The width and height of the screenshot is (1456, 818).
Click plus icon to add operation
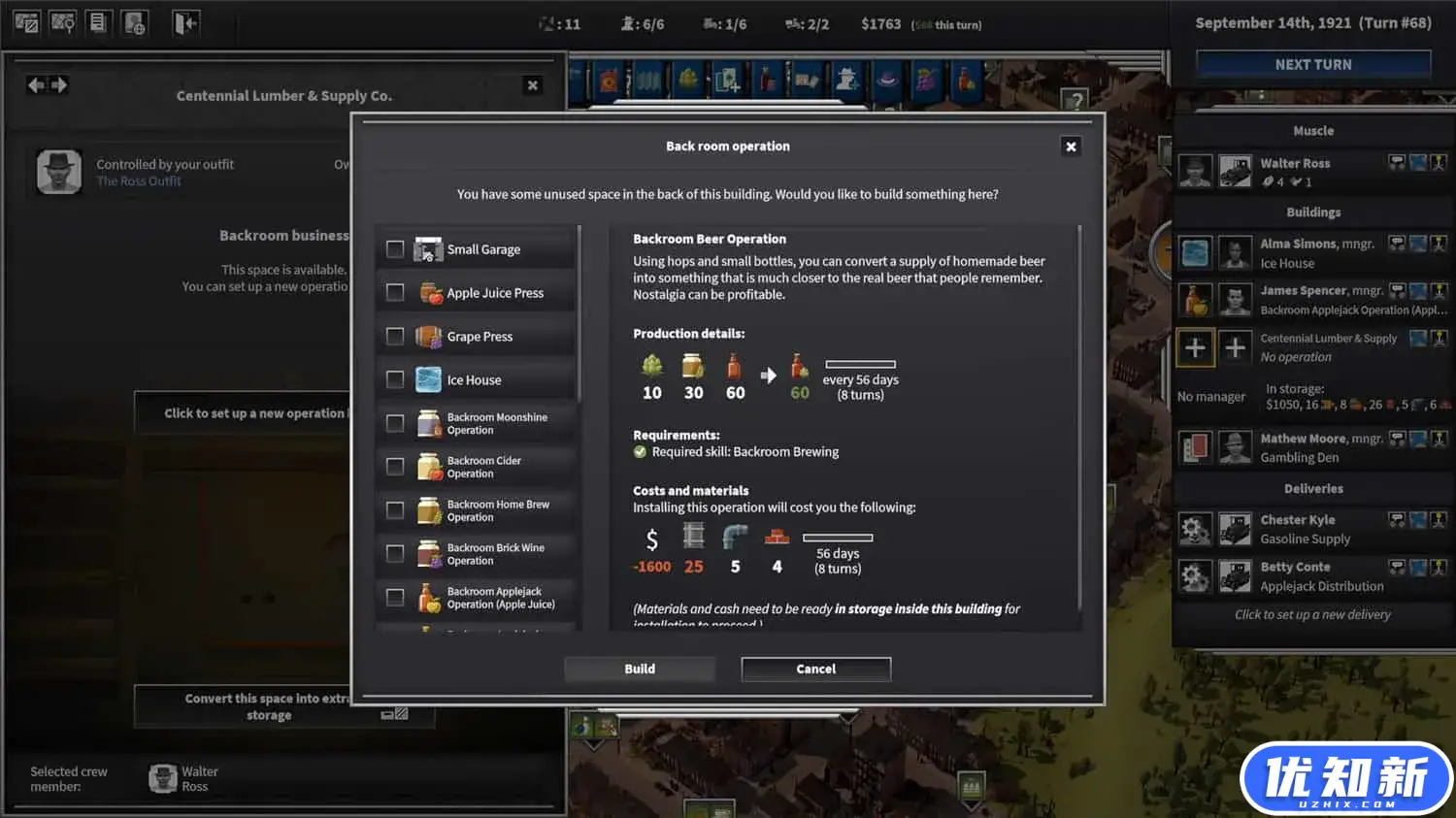[x=1195, y=347]
